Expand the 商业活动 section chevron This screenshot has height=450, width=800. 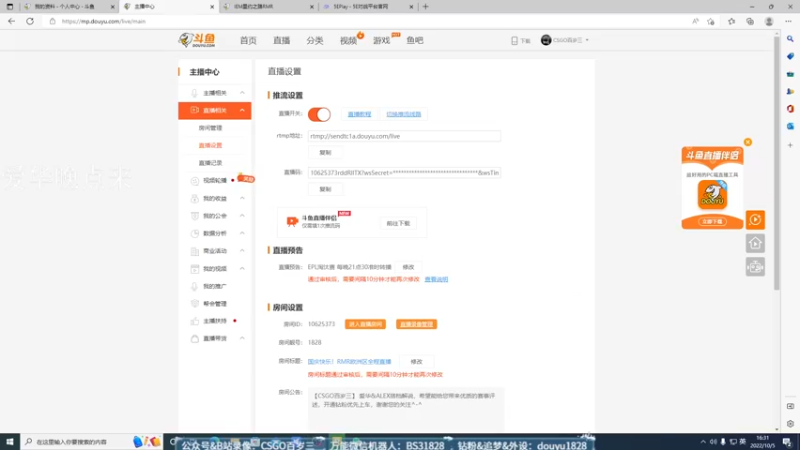click(242, 251)
